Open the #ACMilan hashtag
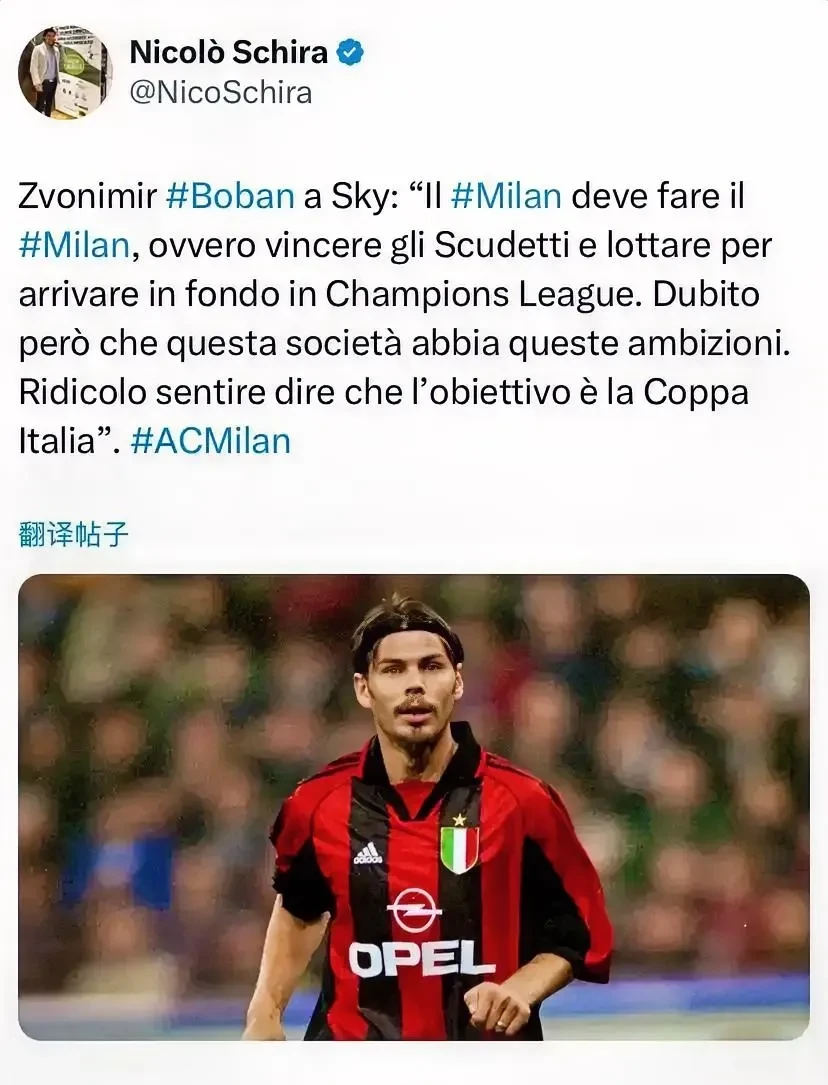This screenshot has height=1085, width=828. coord(210,441)
